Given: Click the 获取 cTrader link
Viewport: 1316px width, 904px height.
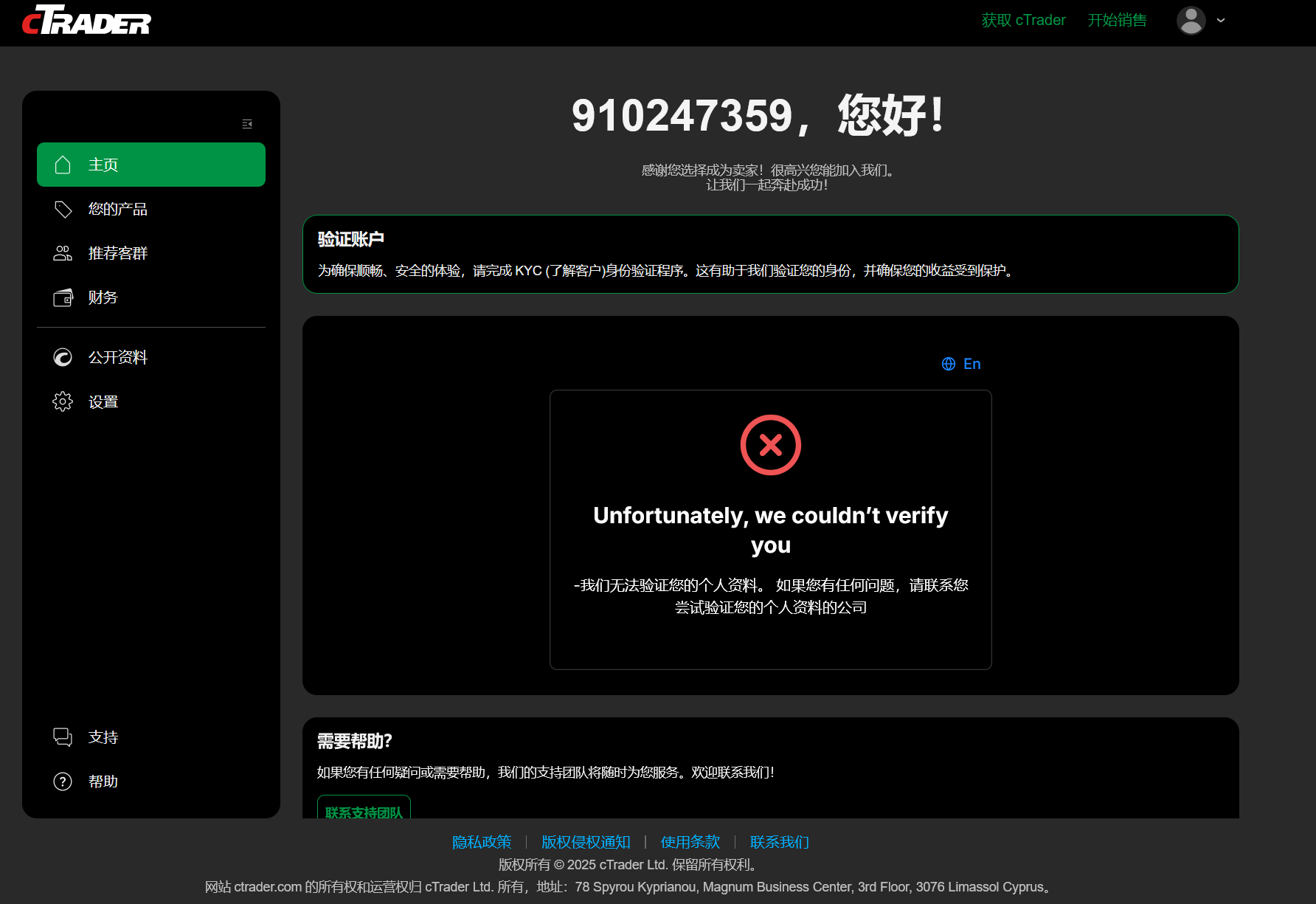Looking at the screenshot, I should (1023, 20).
